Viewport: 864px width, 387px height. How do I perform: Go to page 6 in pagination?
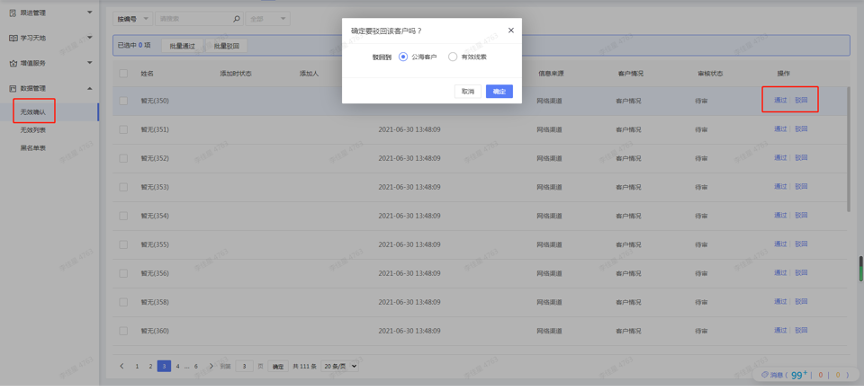click(x=196, y=366)
